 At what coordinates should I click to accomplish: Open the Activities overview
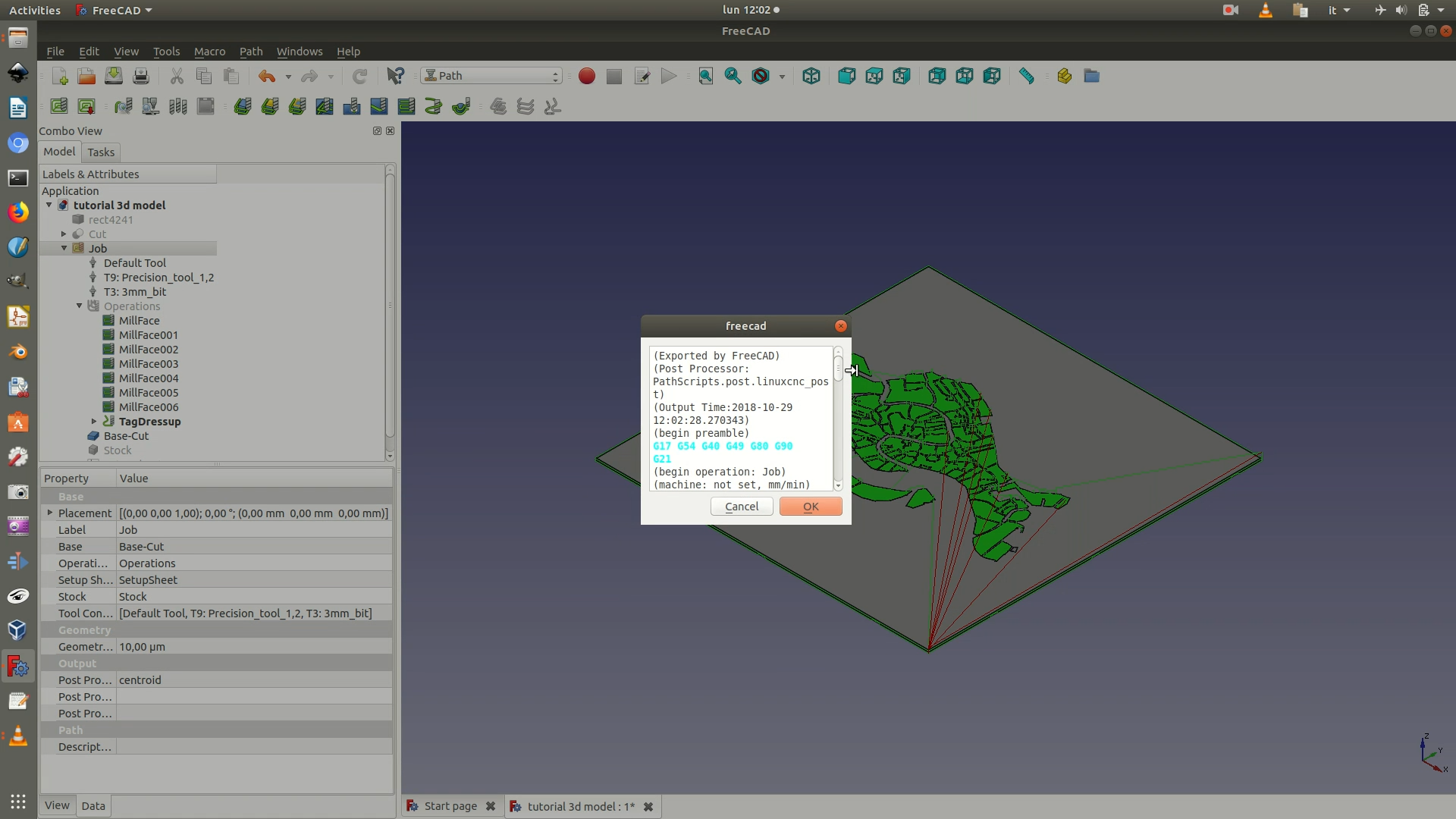35,10
